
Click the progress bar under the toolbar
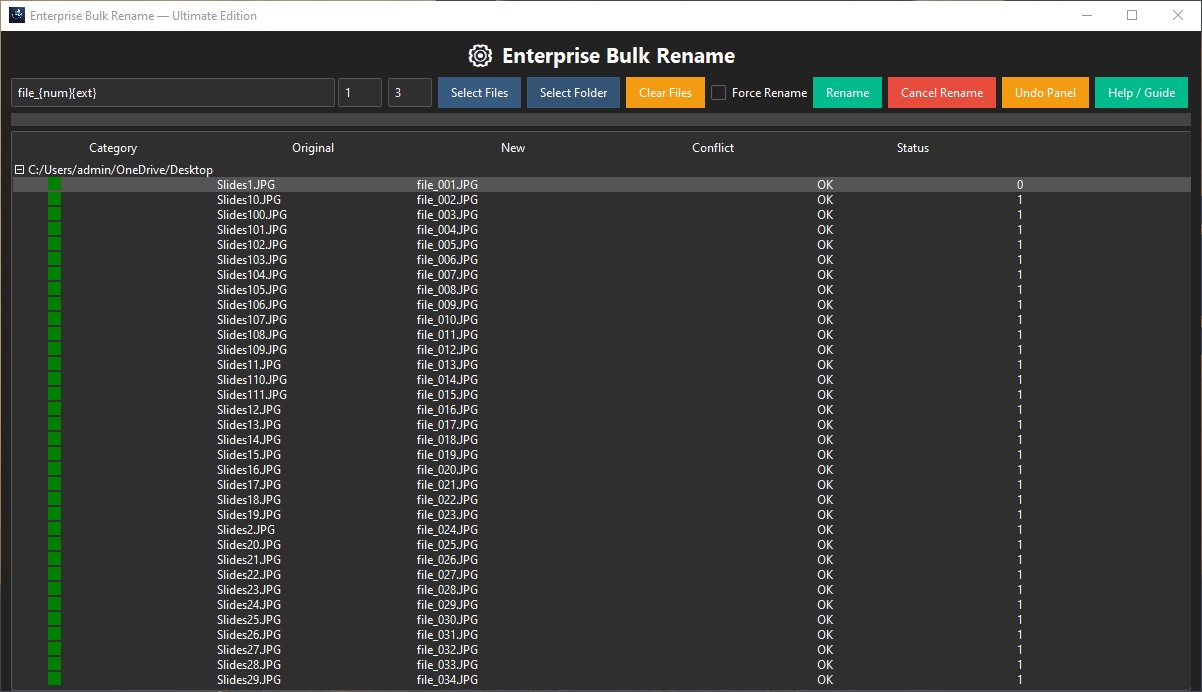click(x=600, y=120)
